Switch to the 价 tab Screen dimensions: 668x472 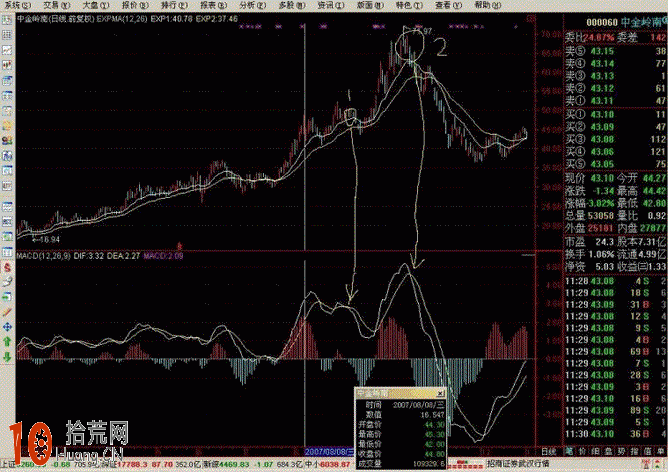pyautogui.click(x=582, y=451)
